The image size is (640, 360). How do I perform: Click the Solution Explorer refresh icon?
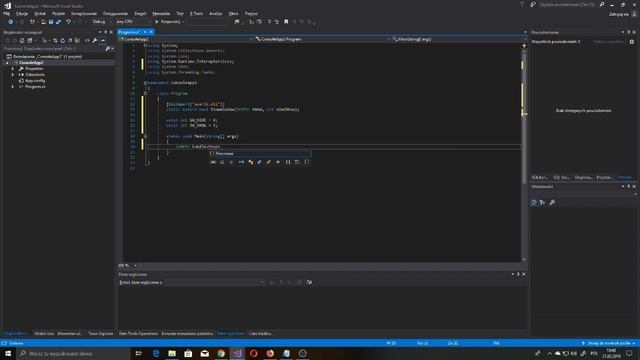[x=62, y=40]
